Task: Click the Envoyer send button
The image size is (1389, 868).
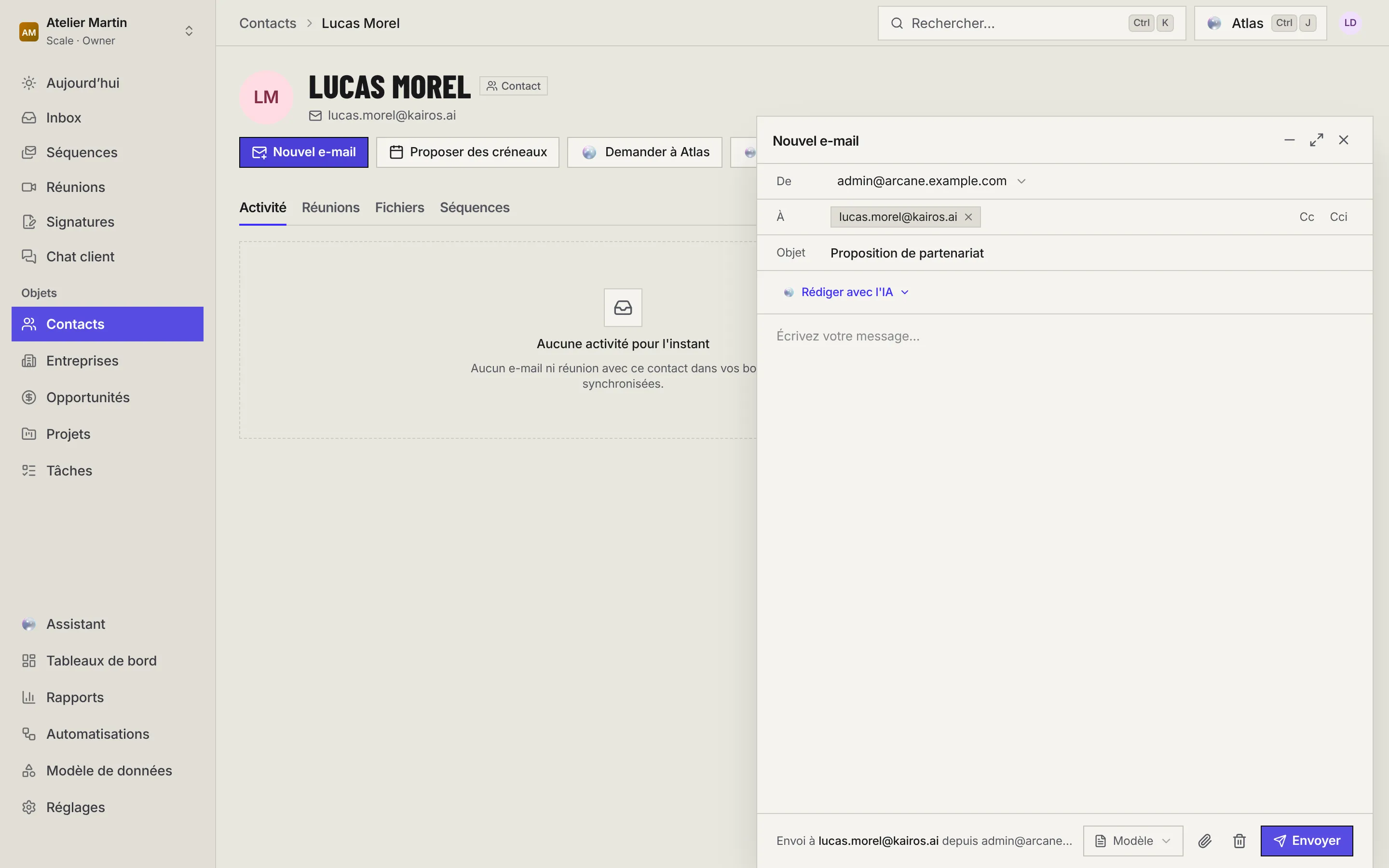Action: coord(1307,841)
